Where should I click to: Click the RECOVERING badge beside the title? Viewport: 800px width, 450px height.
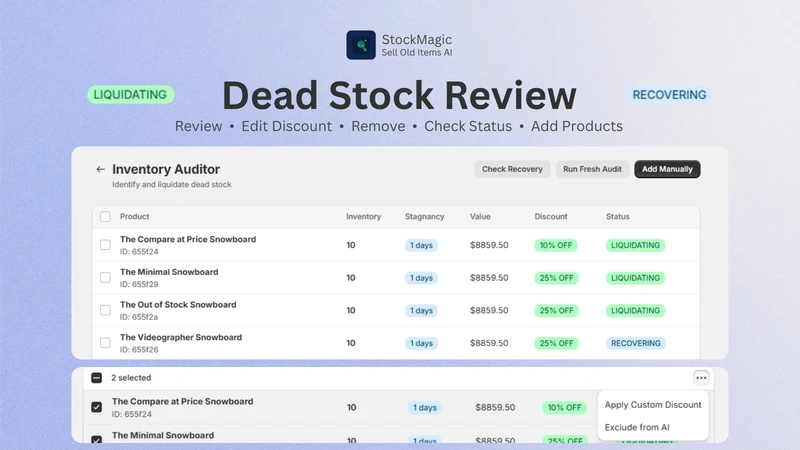coord(669,95)
